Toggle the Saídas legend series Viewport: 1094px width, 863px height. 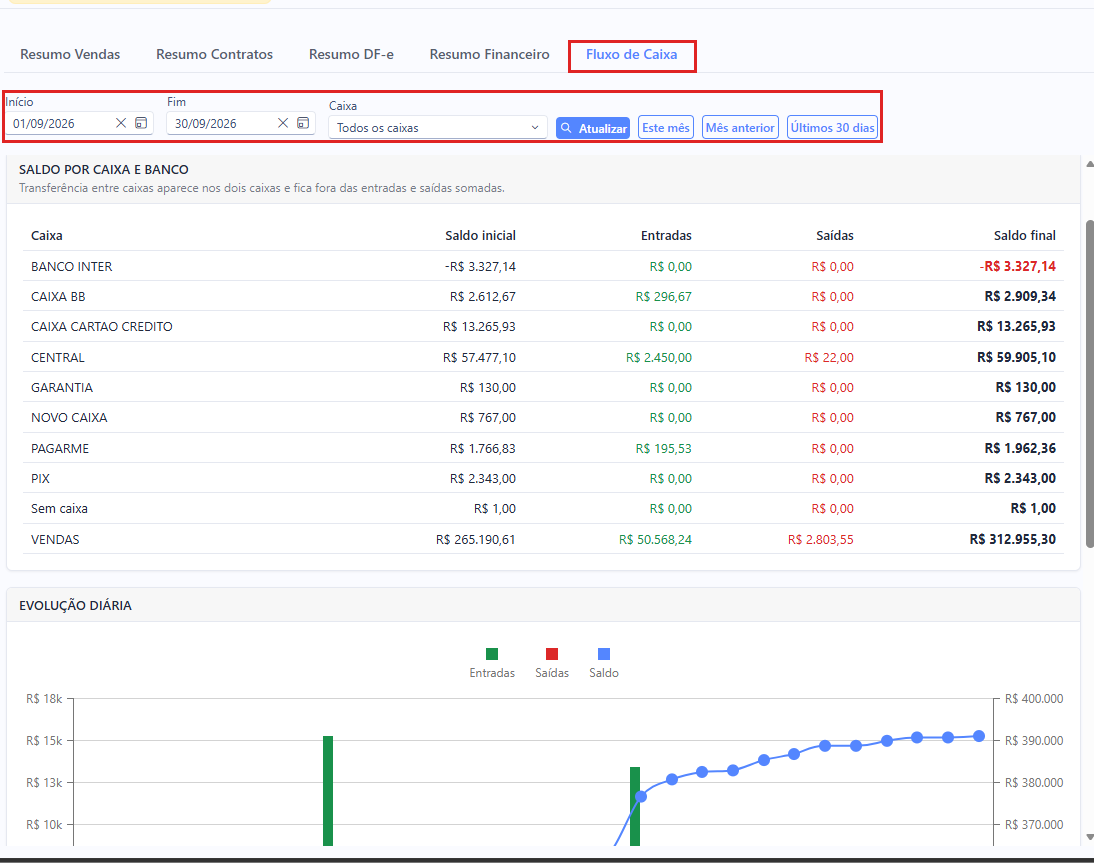pos(552,663)
